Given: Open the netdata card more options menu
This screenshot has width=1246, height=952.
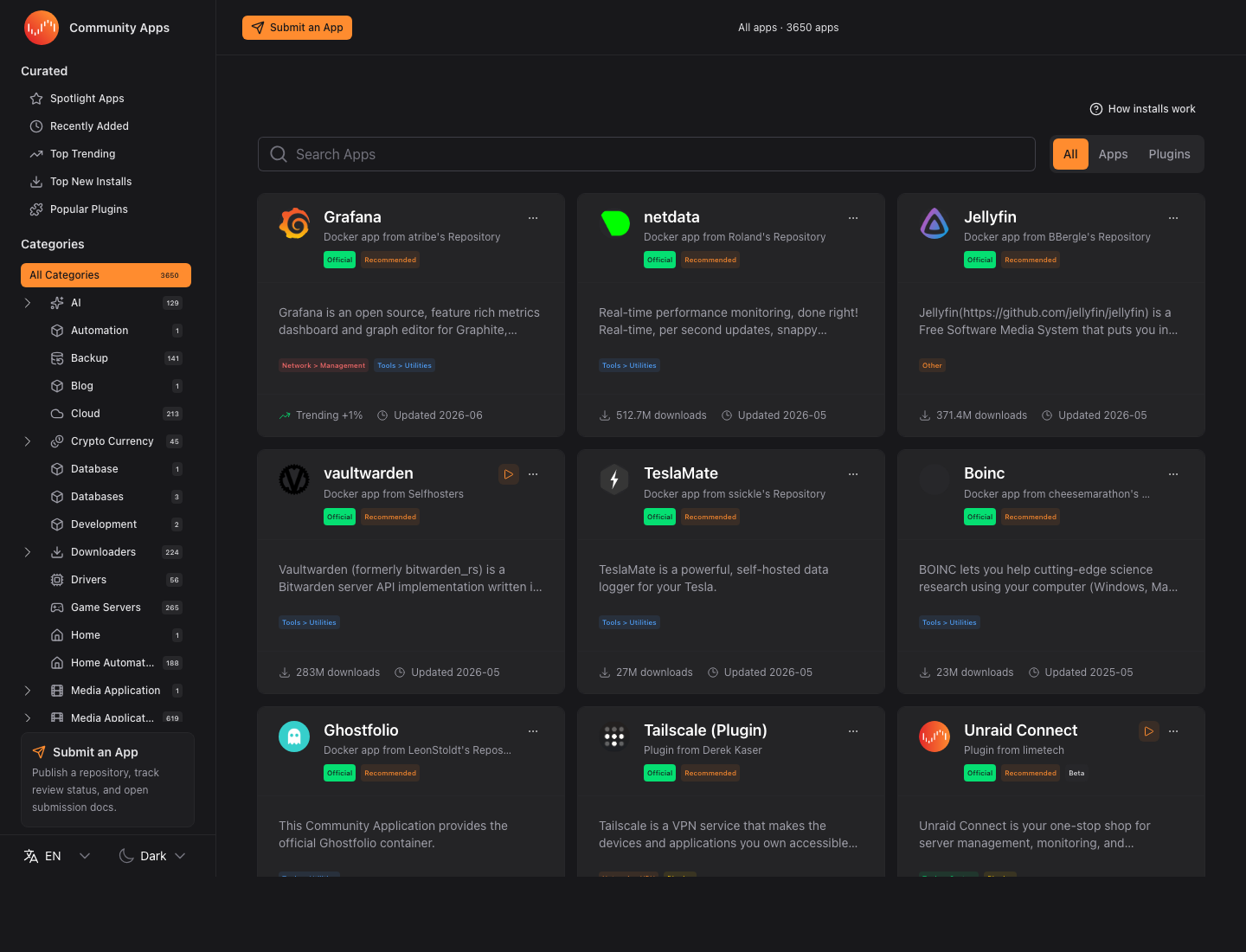Looking at the screenshot, I should pyautogui.click(x=853, y=218).
